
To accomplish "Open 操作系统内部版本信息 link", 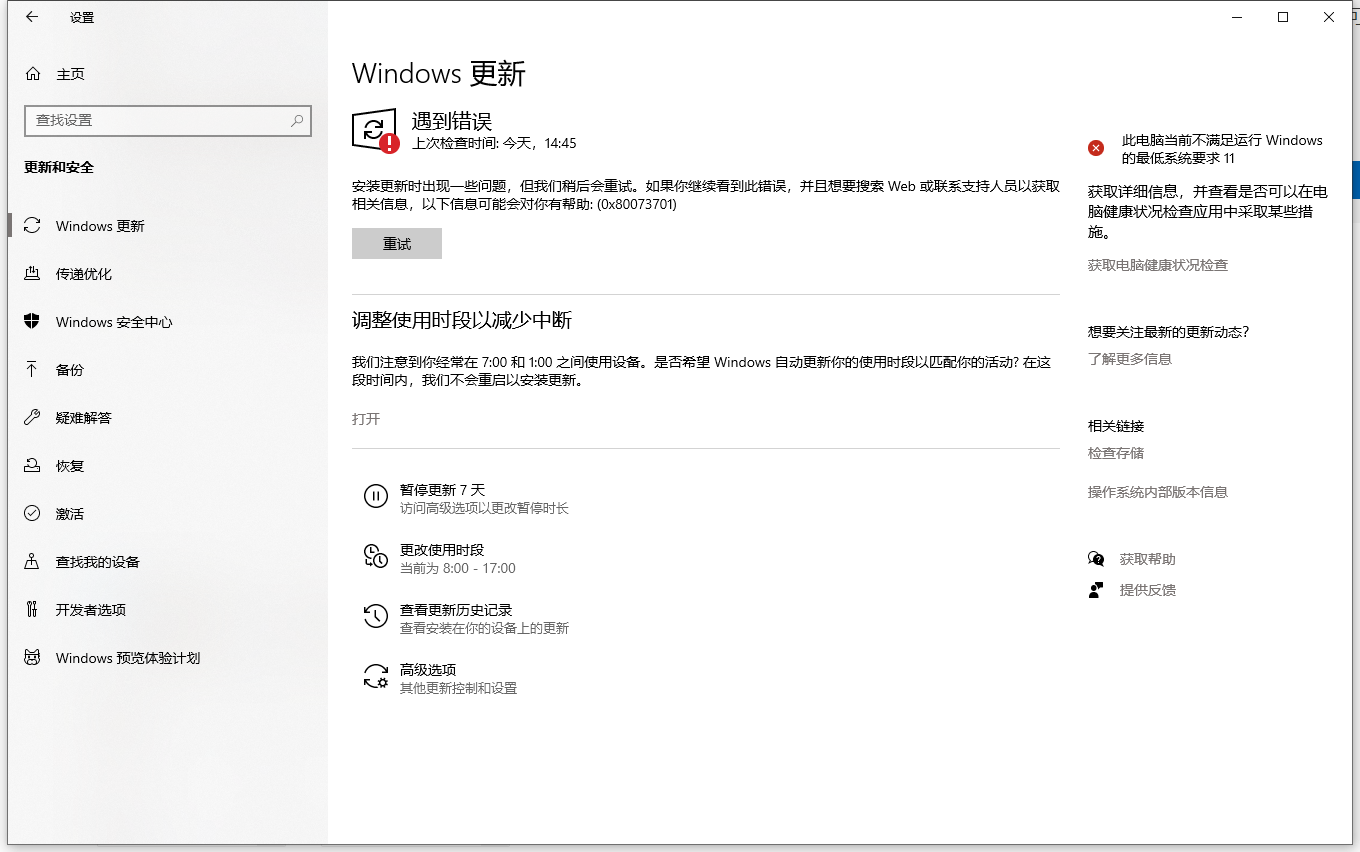I will click(x=1157, y=492).
